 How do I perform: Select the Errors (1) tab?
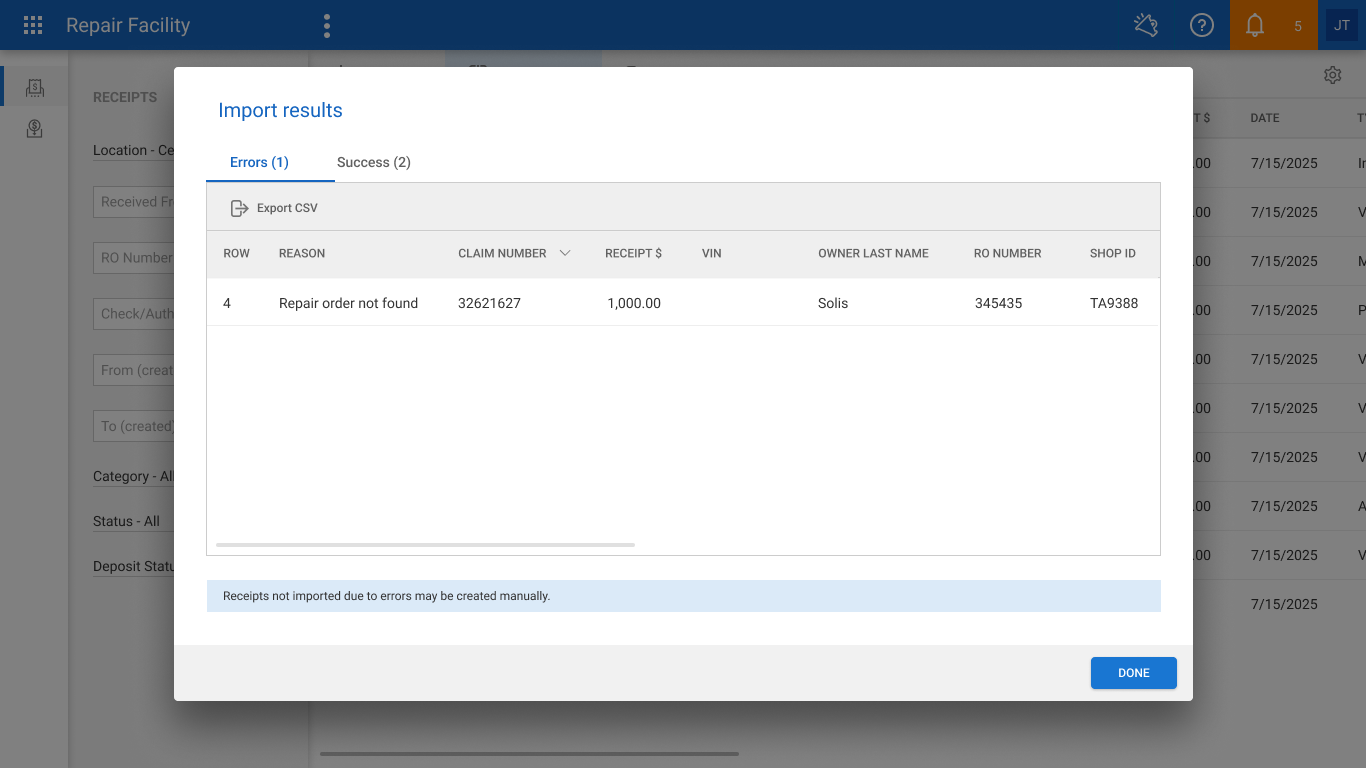tap(260, 162)
